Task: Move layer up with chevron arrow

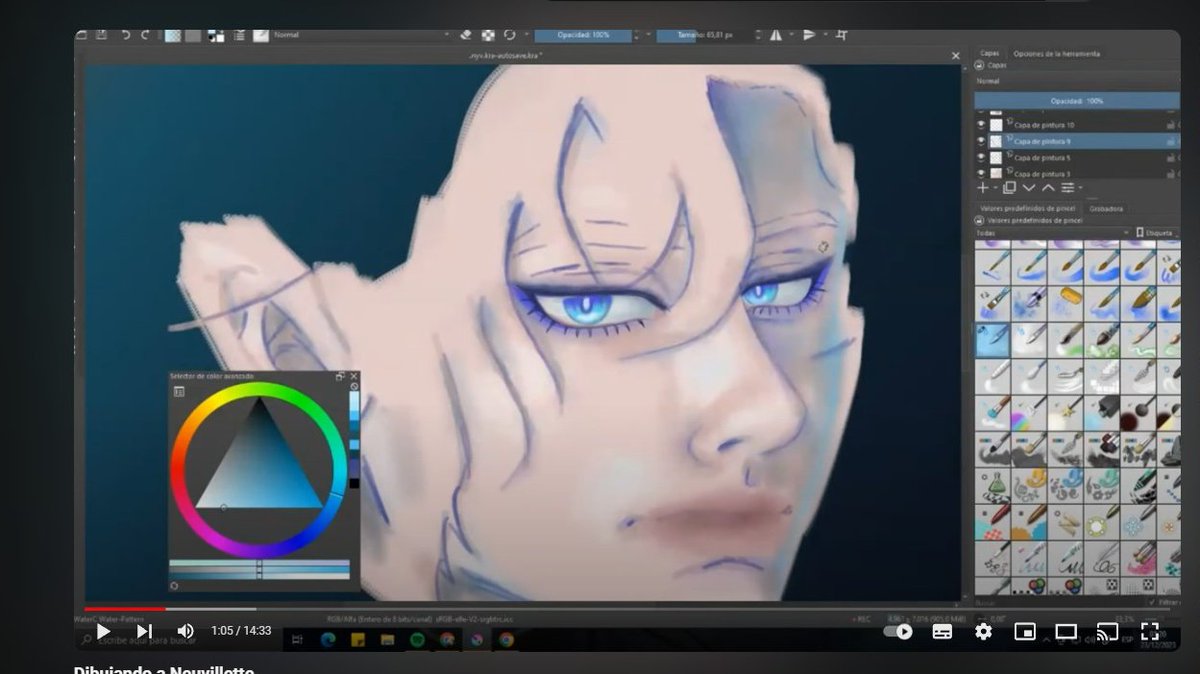Action: tap(1048, 188)
